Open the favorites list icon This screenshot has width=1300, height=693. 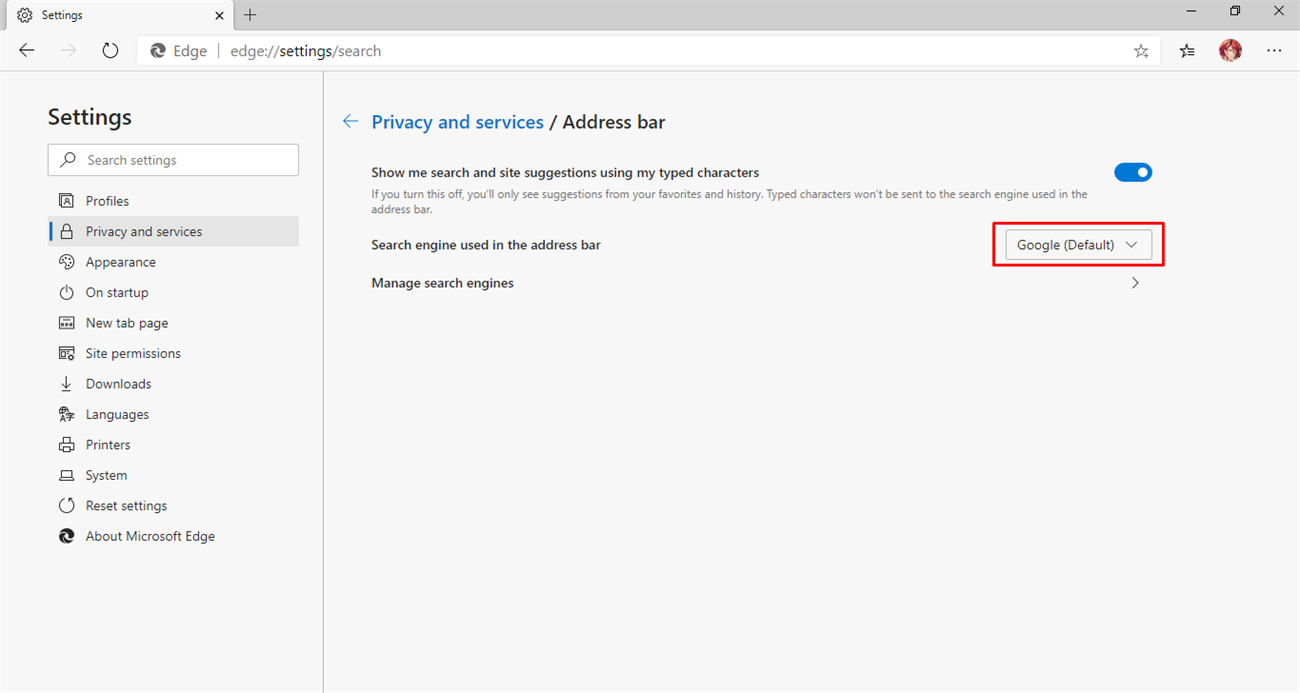[1187, 51]
